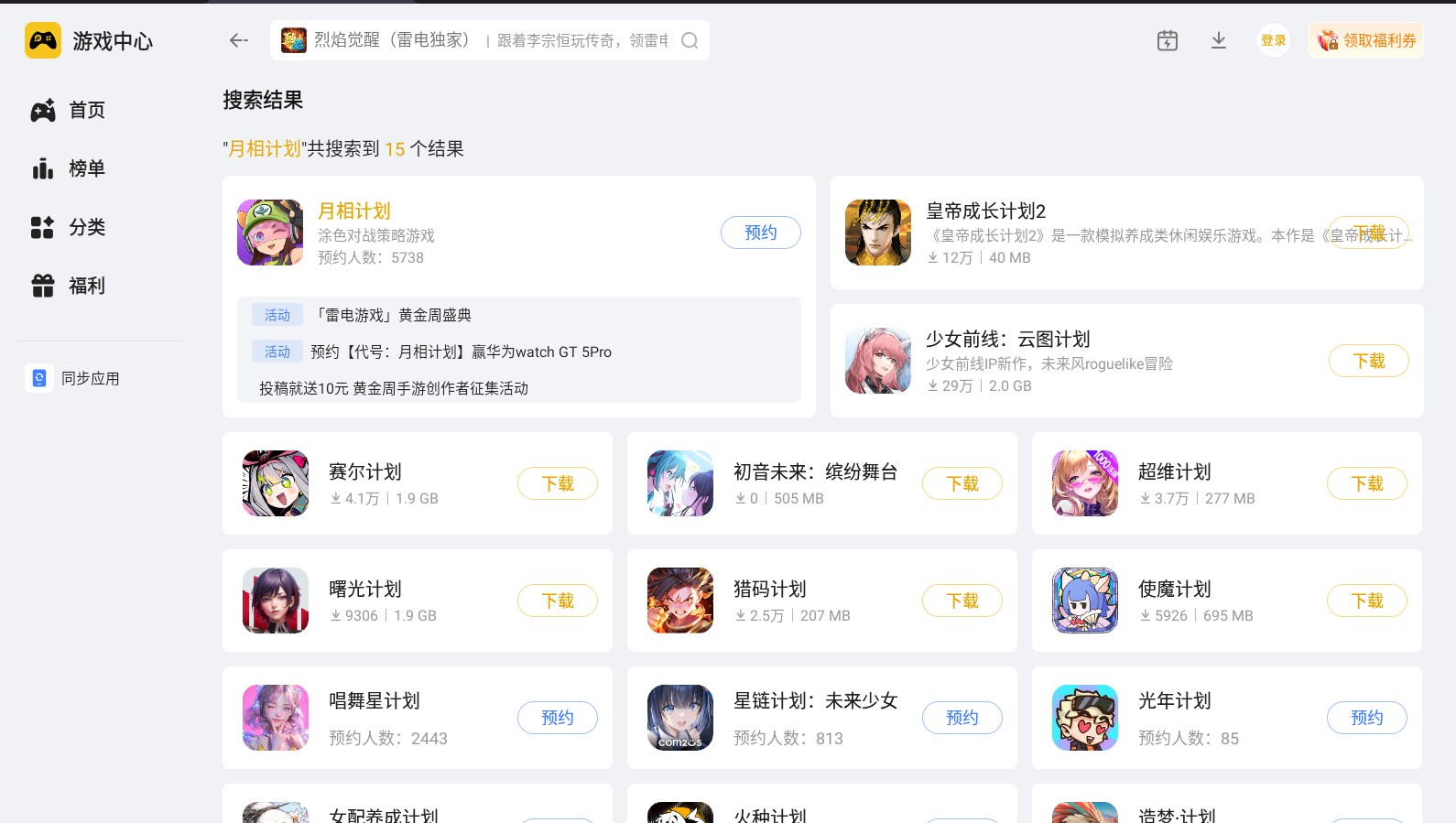
Task: Click the back arrow icon
Action: [239, 40]
